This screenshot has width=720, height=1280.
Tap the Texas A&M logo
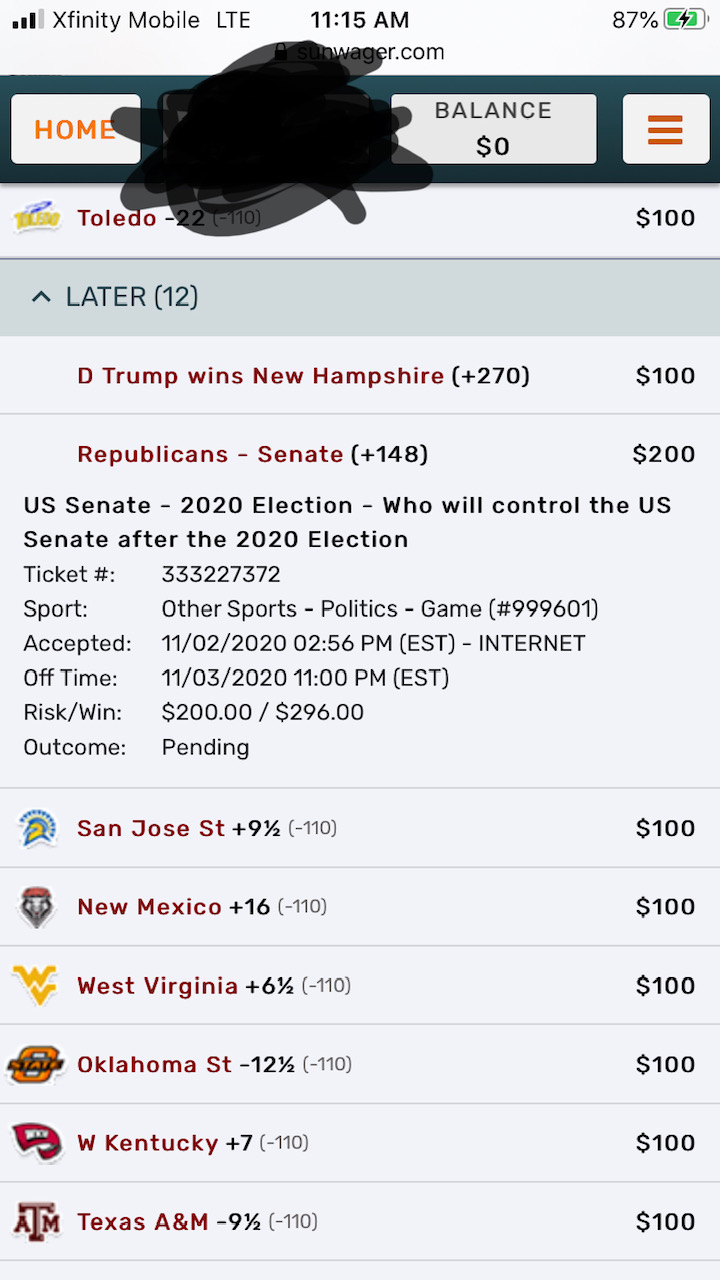(x=37, y=1222)
